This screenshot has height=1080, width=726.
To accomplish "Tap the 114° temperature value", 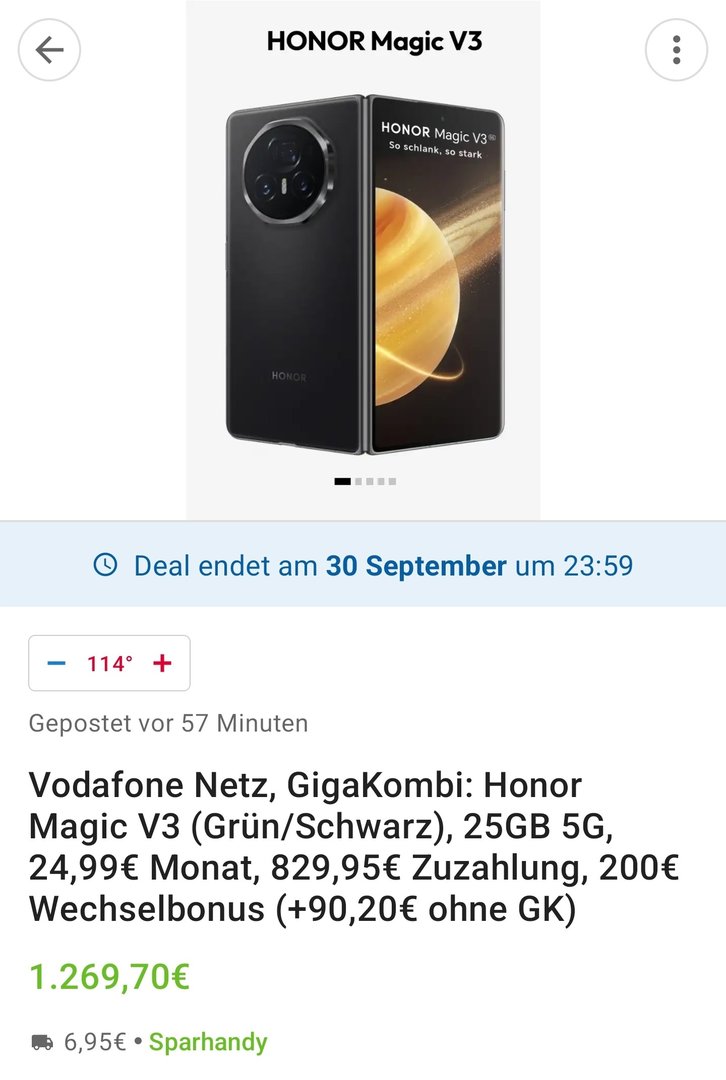I will 109,663.
